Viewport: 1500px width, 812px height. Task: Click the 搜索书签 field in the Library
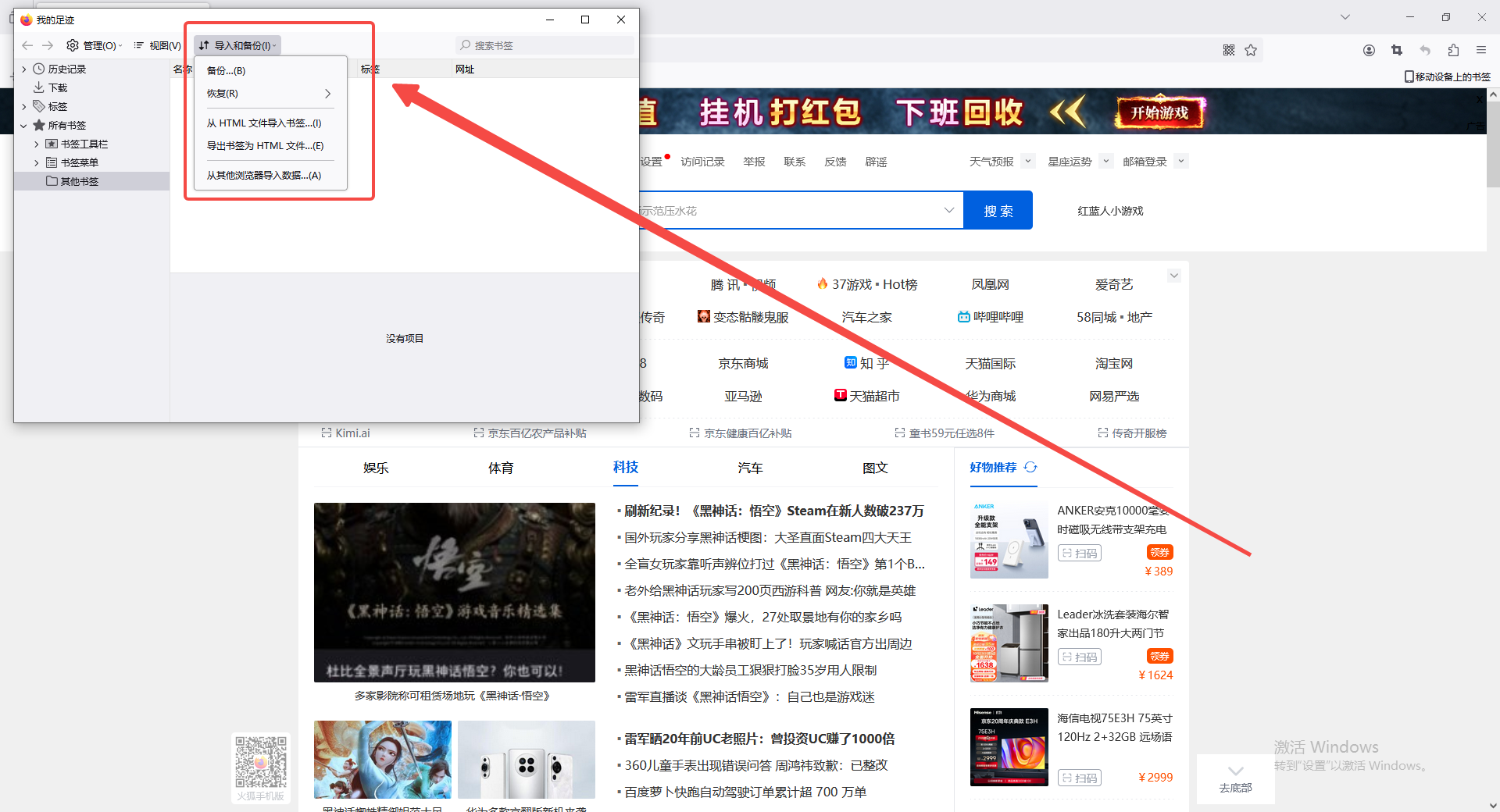point(545,45)
